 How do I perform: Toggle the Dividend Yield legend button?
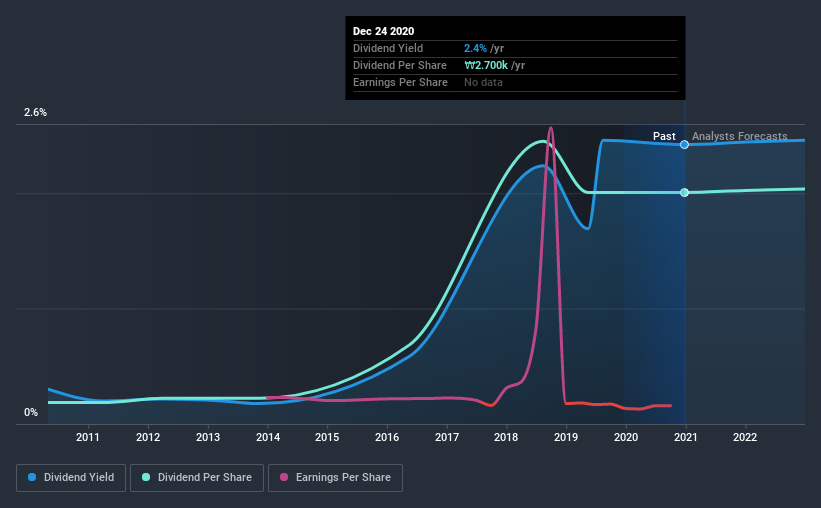[71, 478]
